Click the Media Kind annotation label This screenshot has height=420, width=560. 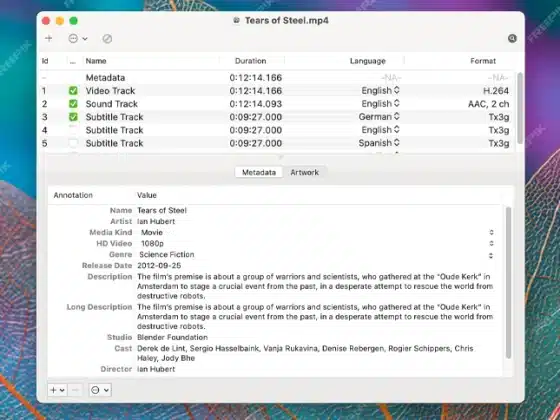(x=111, y=232)
